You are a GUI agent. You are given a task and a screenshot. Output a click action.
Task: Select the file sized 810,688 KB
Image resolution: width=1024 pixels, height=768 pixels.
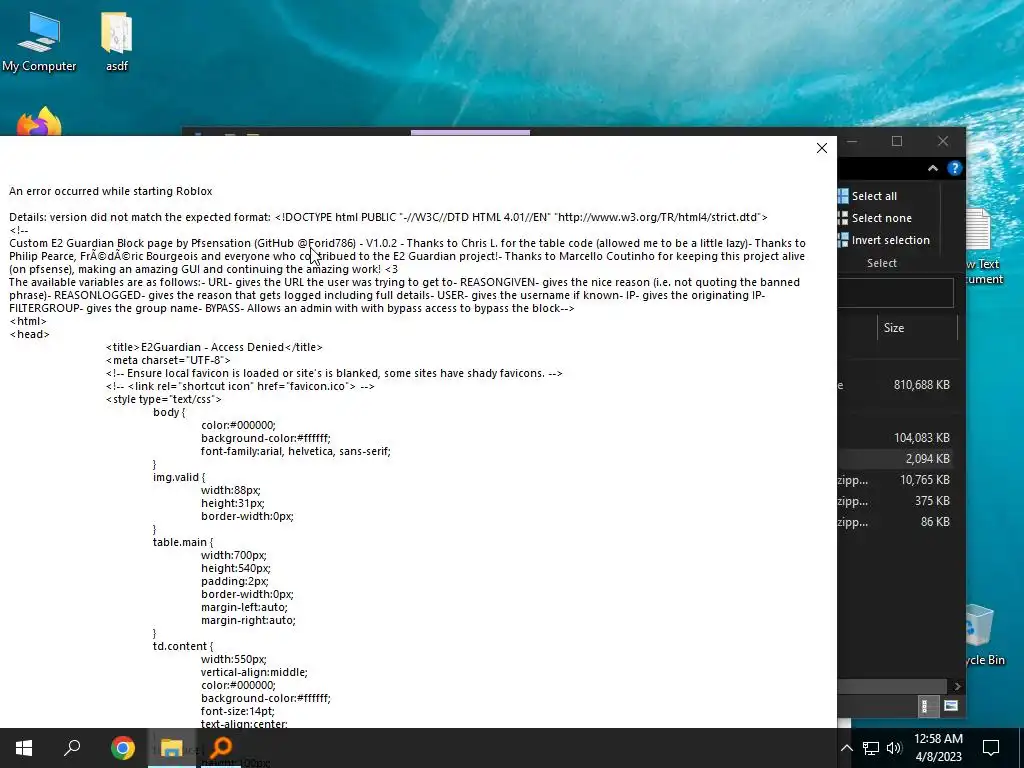pyautogui.click(x=894, y=385)
